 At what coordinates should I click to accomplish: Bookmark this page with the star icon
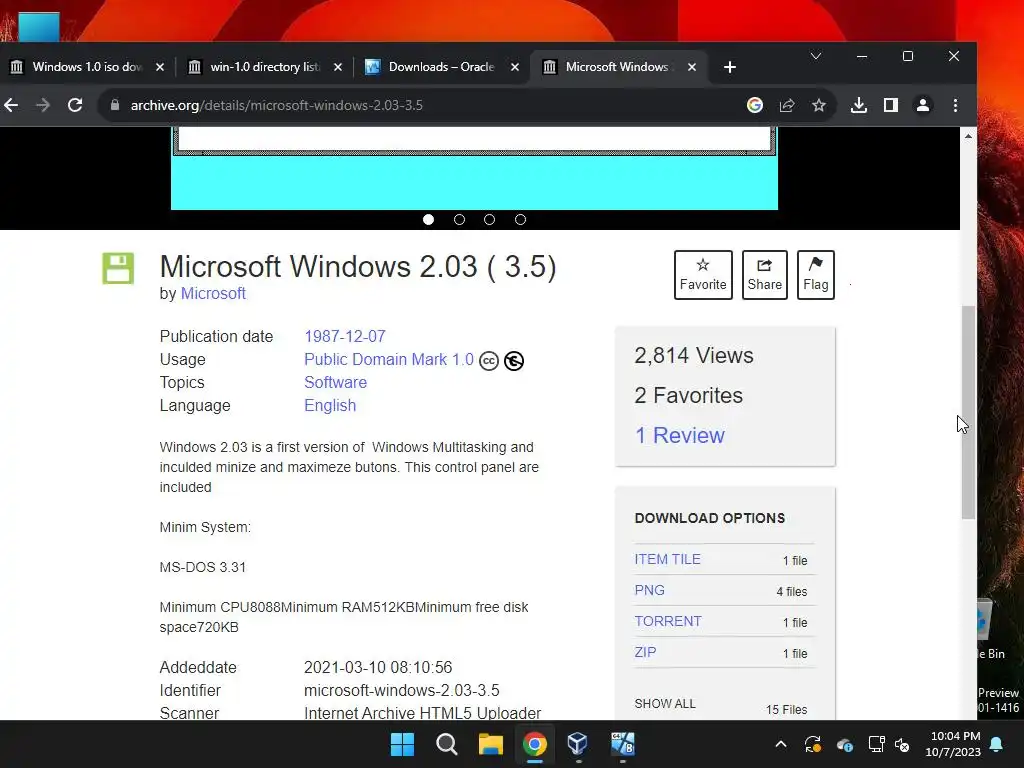(819, 105)
